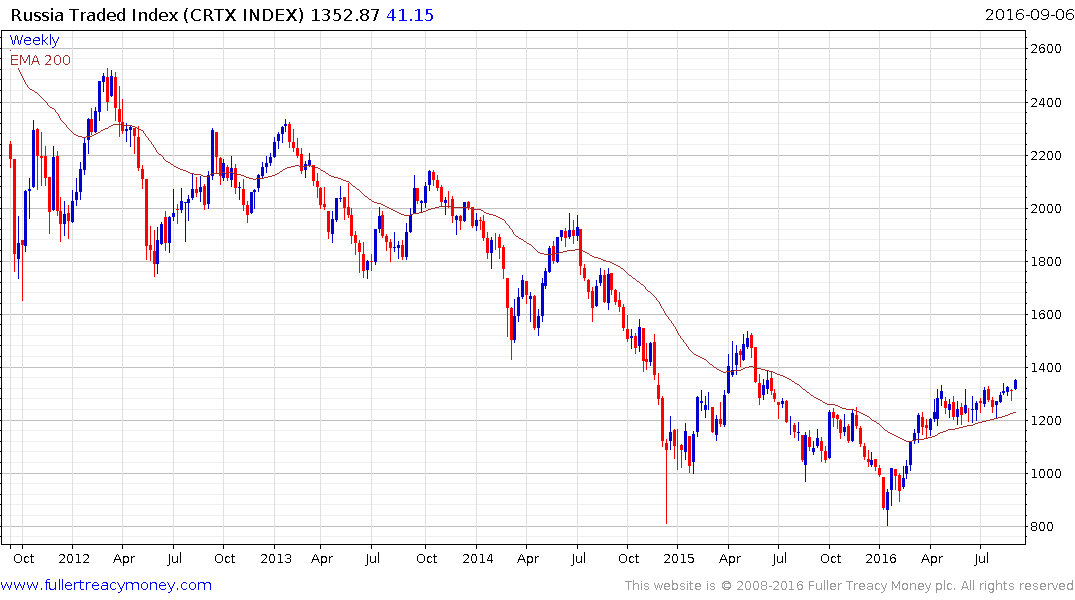This screenshot has width=1075, height=600.
Task: Click the 1800 price axis label
Action: coord(1046,261)
